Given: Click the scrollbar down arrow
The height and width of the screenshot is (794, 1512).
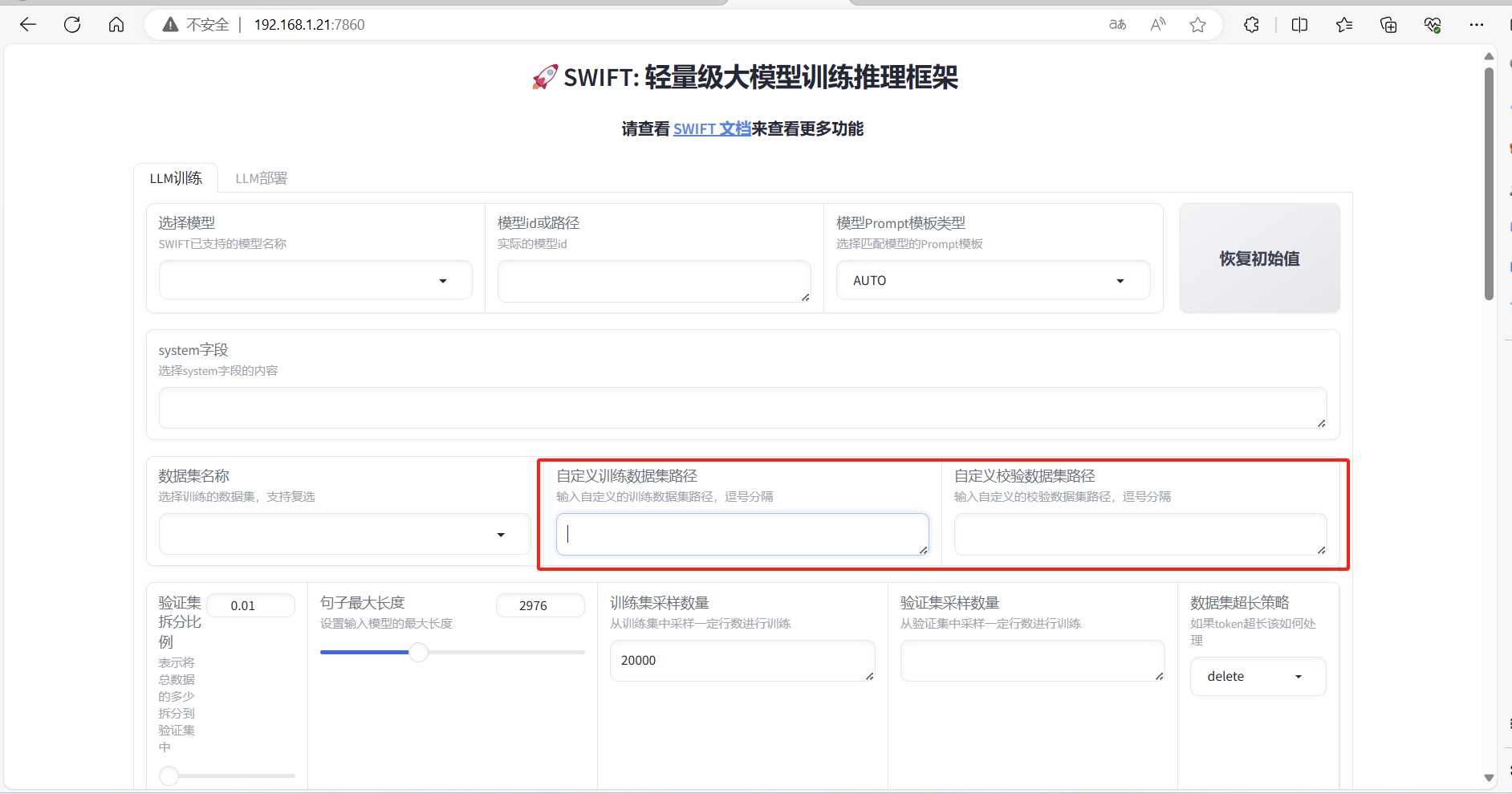Looking at the screenshot, I should point(1489,778).
